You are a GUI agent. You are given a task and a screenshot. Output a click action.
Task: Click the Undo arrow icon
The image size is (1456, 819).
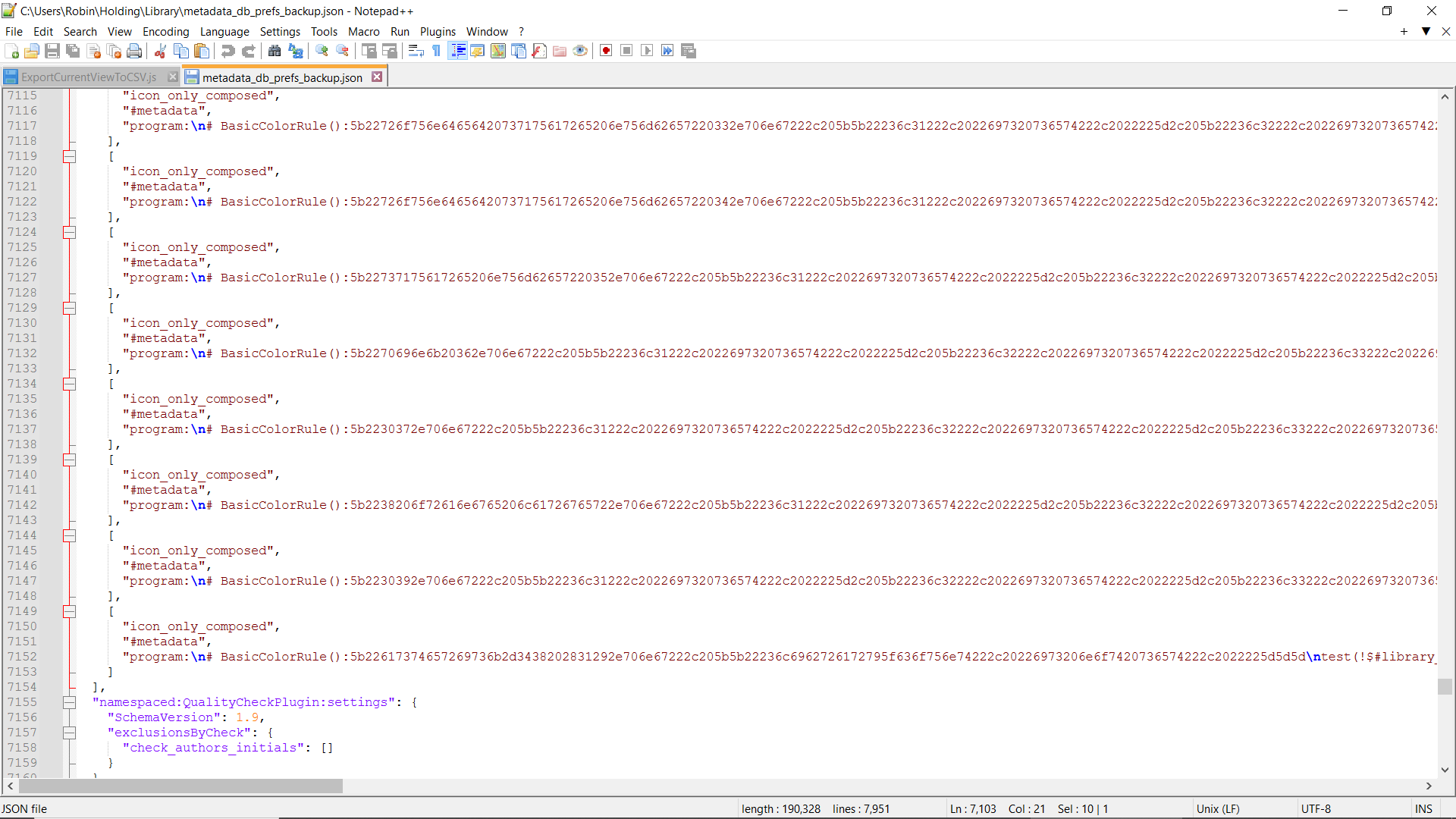[x=227, y=51]
